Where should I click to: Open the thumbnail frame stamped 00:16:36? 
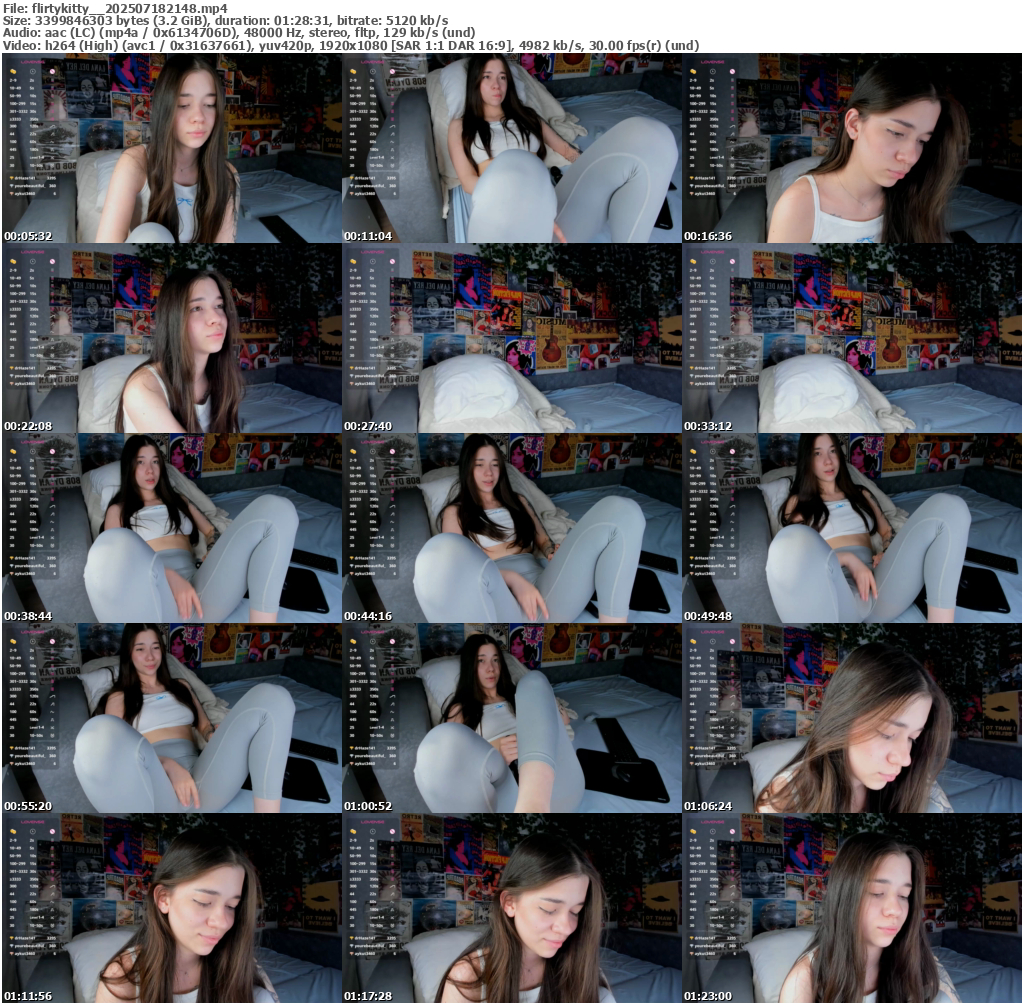(x=852, y=148)
